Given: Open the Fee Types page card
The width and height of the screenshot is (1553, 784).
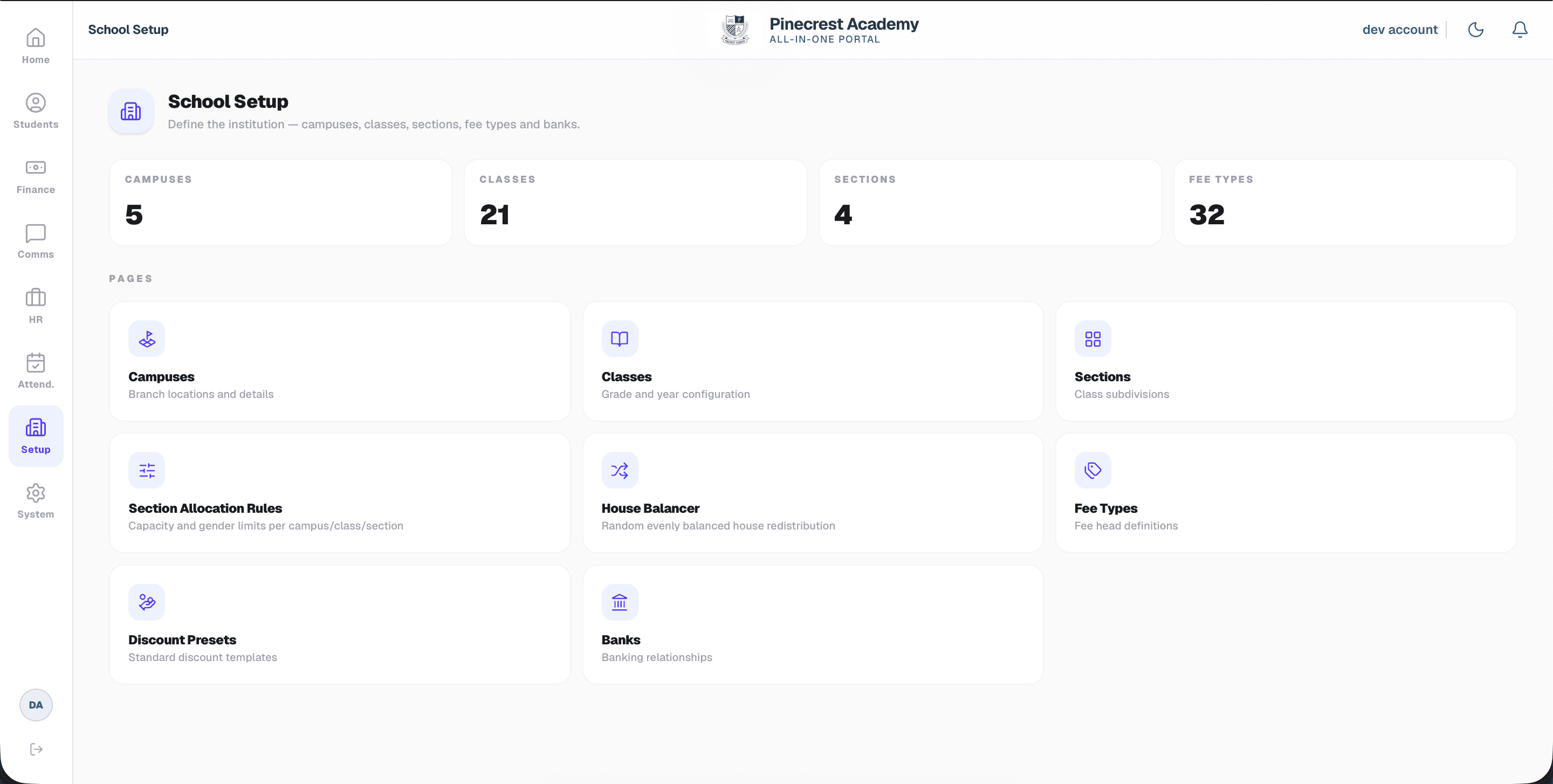Looking at the screenshot, I should [x=1286, y=492].
